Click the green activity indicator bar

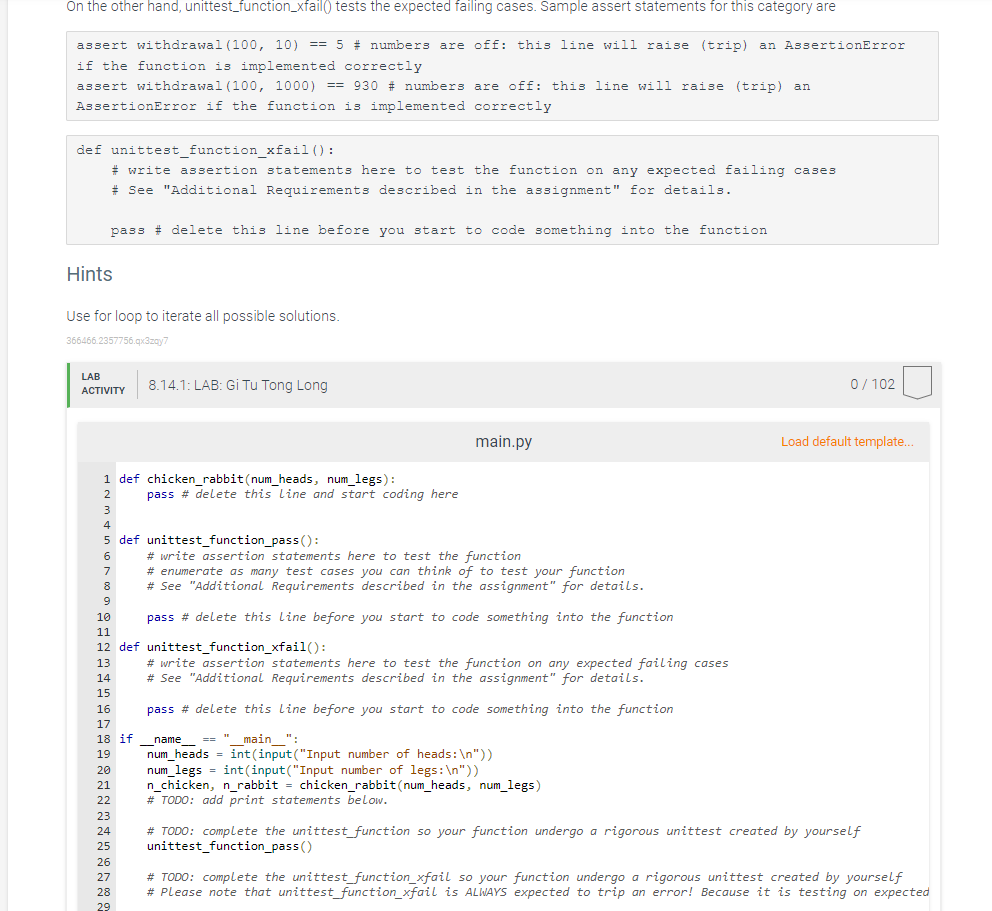pos(68,383)
